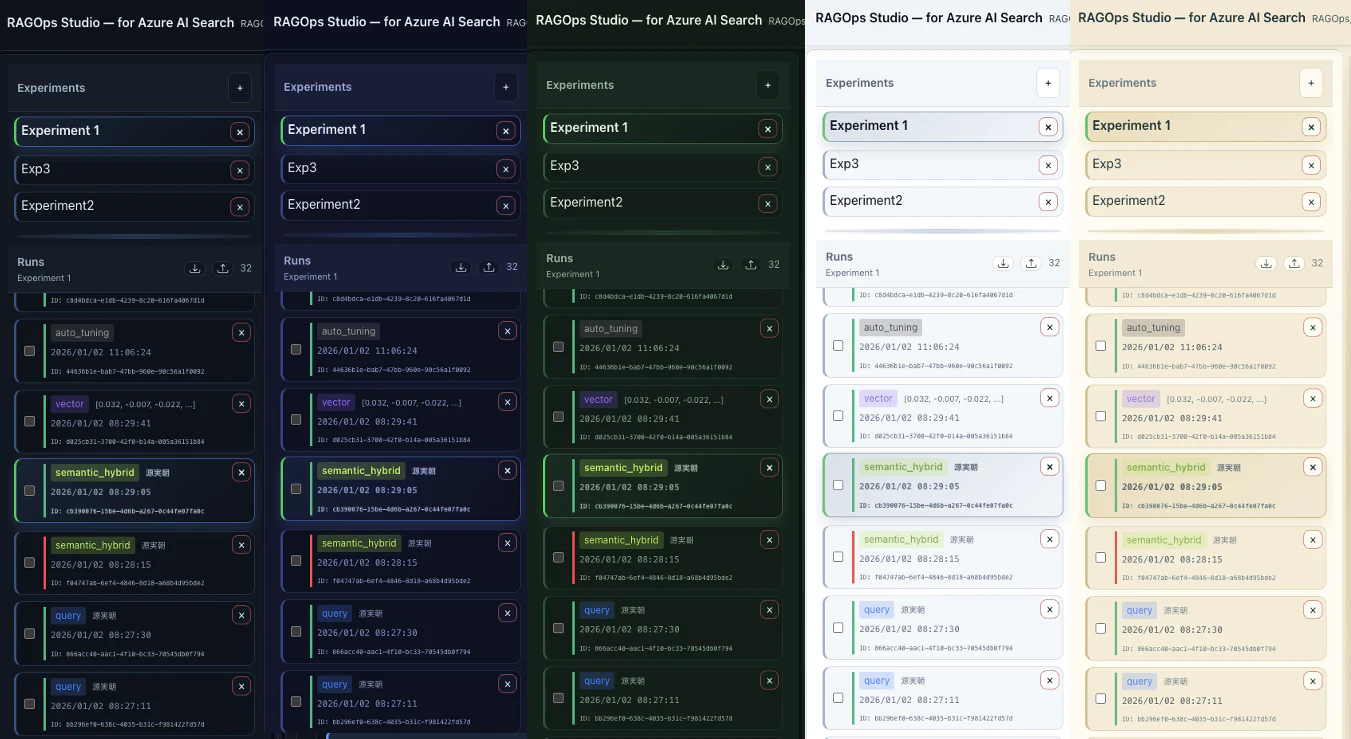
Task: Click the plus button in the beige panel
Action: click(x=1311, y=83)
